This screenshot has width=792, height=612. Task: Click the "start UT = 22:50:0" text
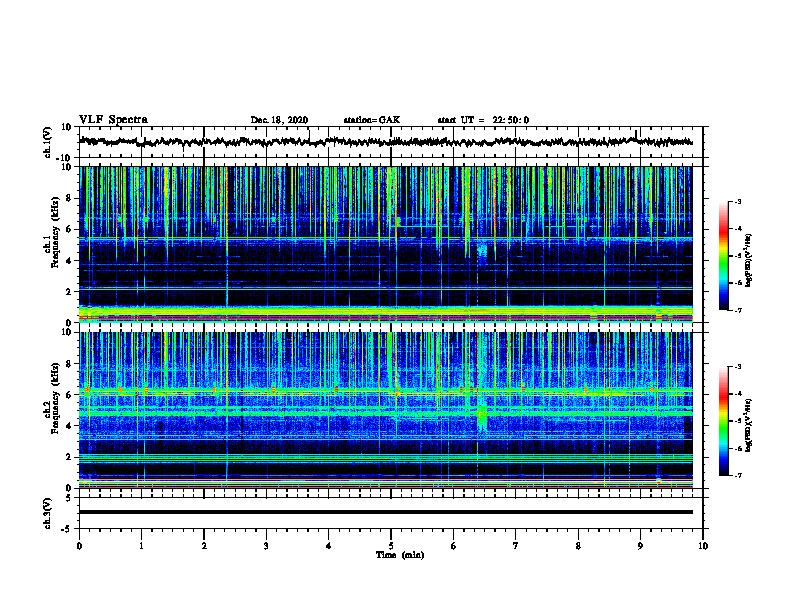coord(483,120)
